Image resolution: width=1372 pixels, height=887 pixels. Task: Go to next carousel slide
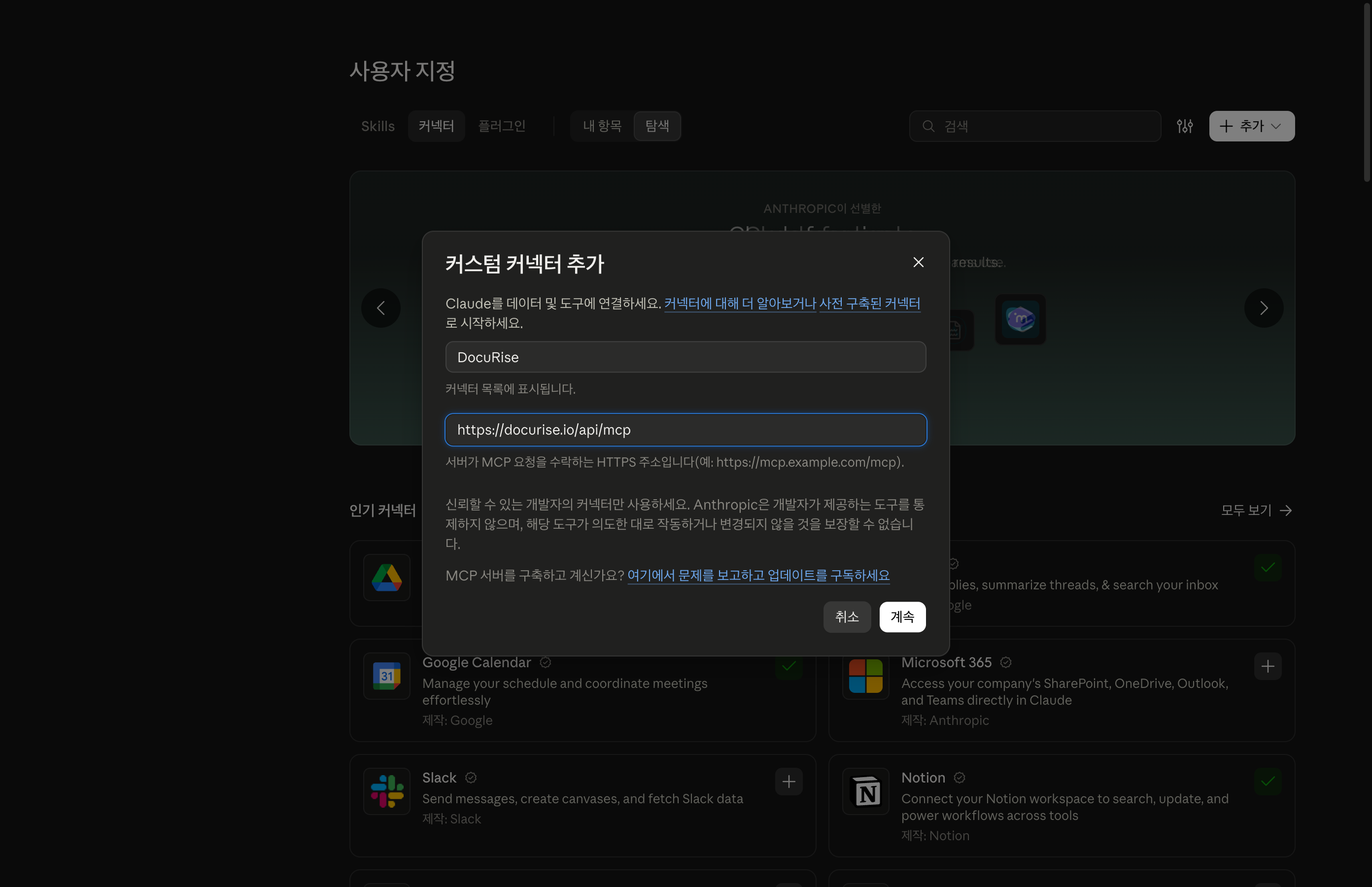pos(1263,308)
